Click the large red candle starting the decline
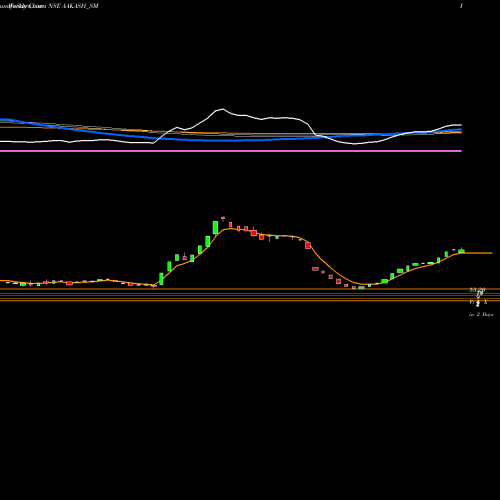The height and width of the screenshot is (500, 500). pos(308,245)
